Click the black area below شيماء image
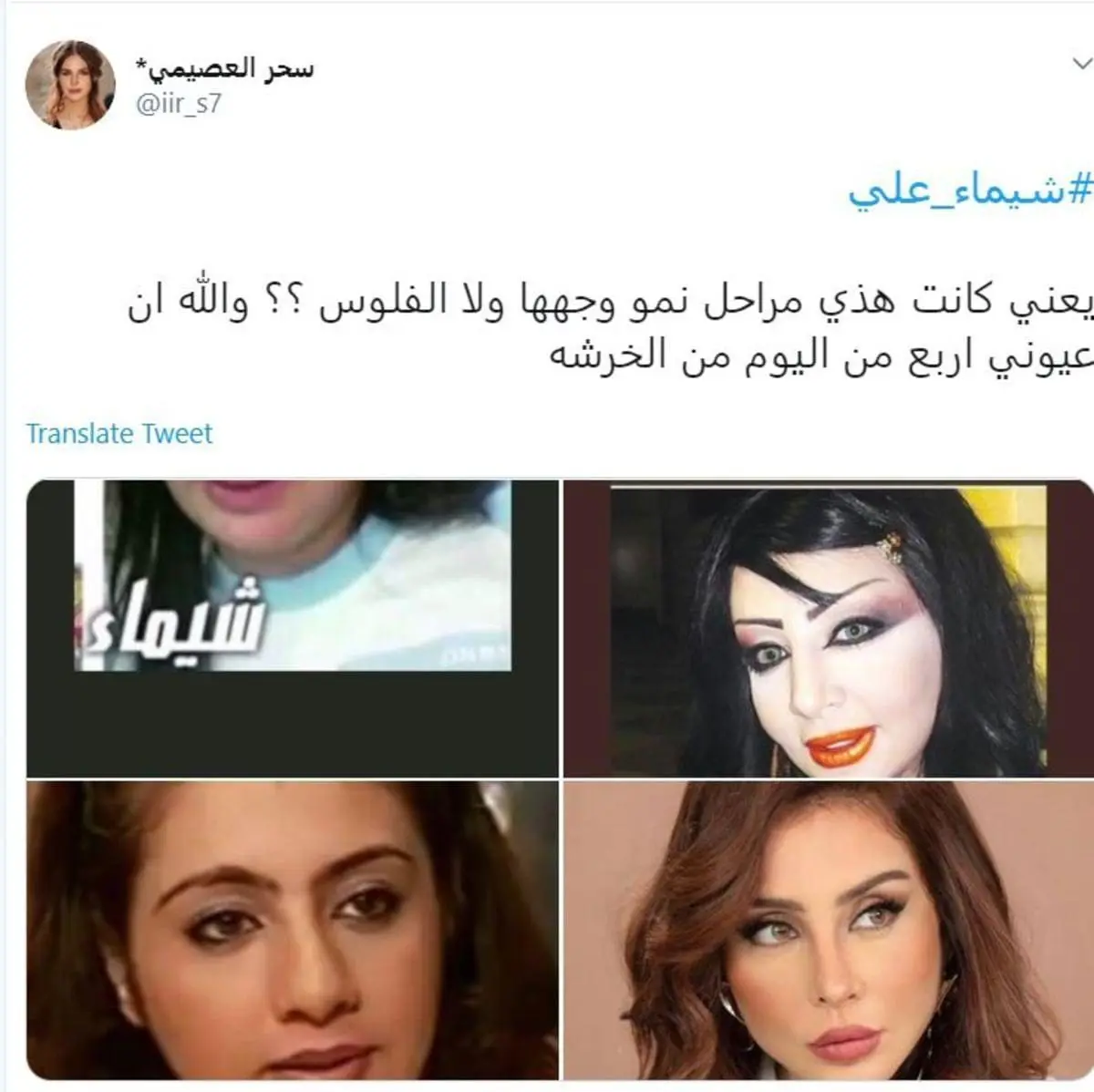Screen dimensions: 1094x1092 tap(292, 725)
